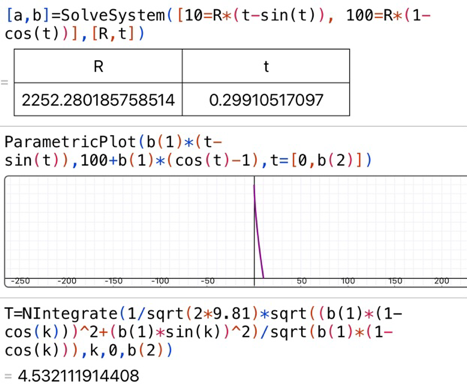
Task: Click the SolveSystem input expression
Action: 218,24
